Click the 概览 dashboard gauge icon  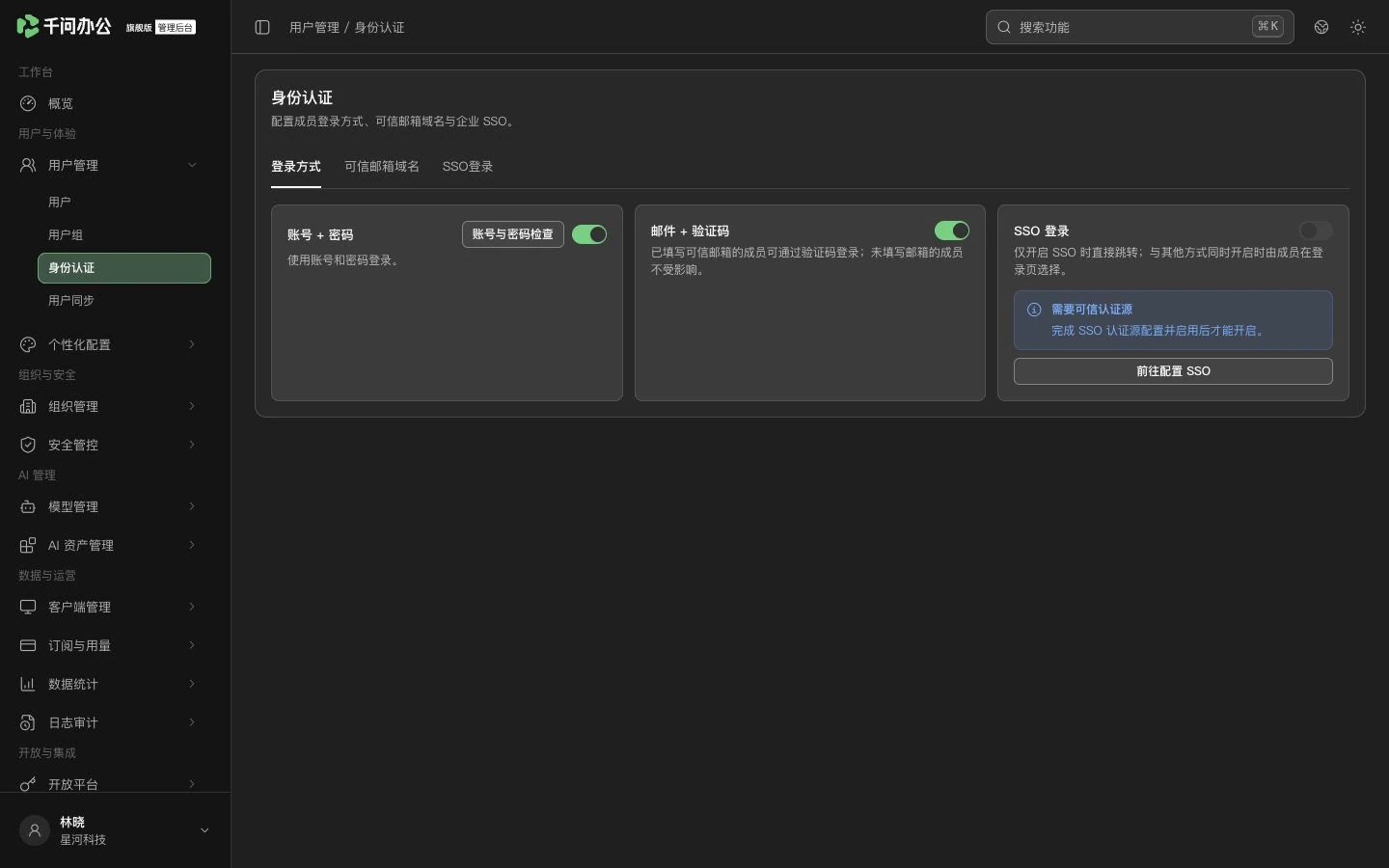(28, 103)
